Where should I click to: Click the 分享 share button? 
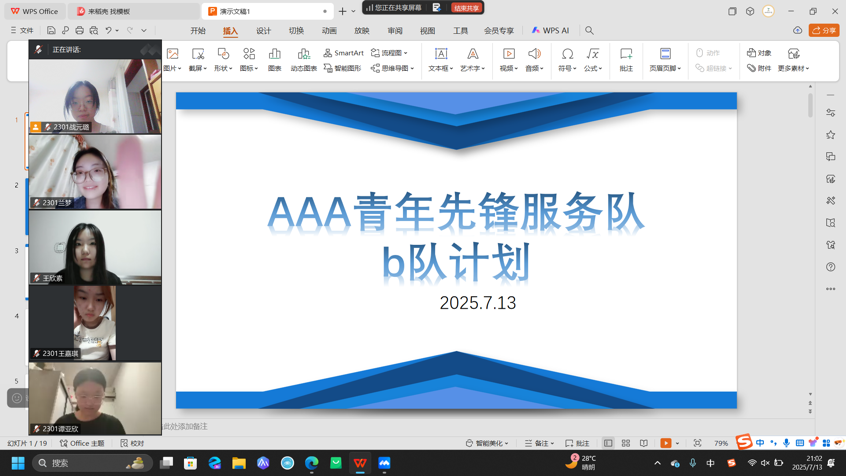(824, 31)
